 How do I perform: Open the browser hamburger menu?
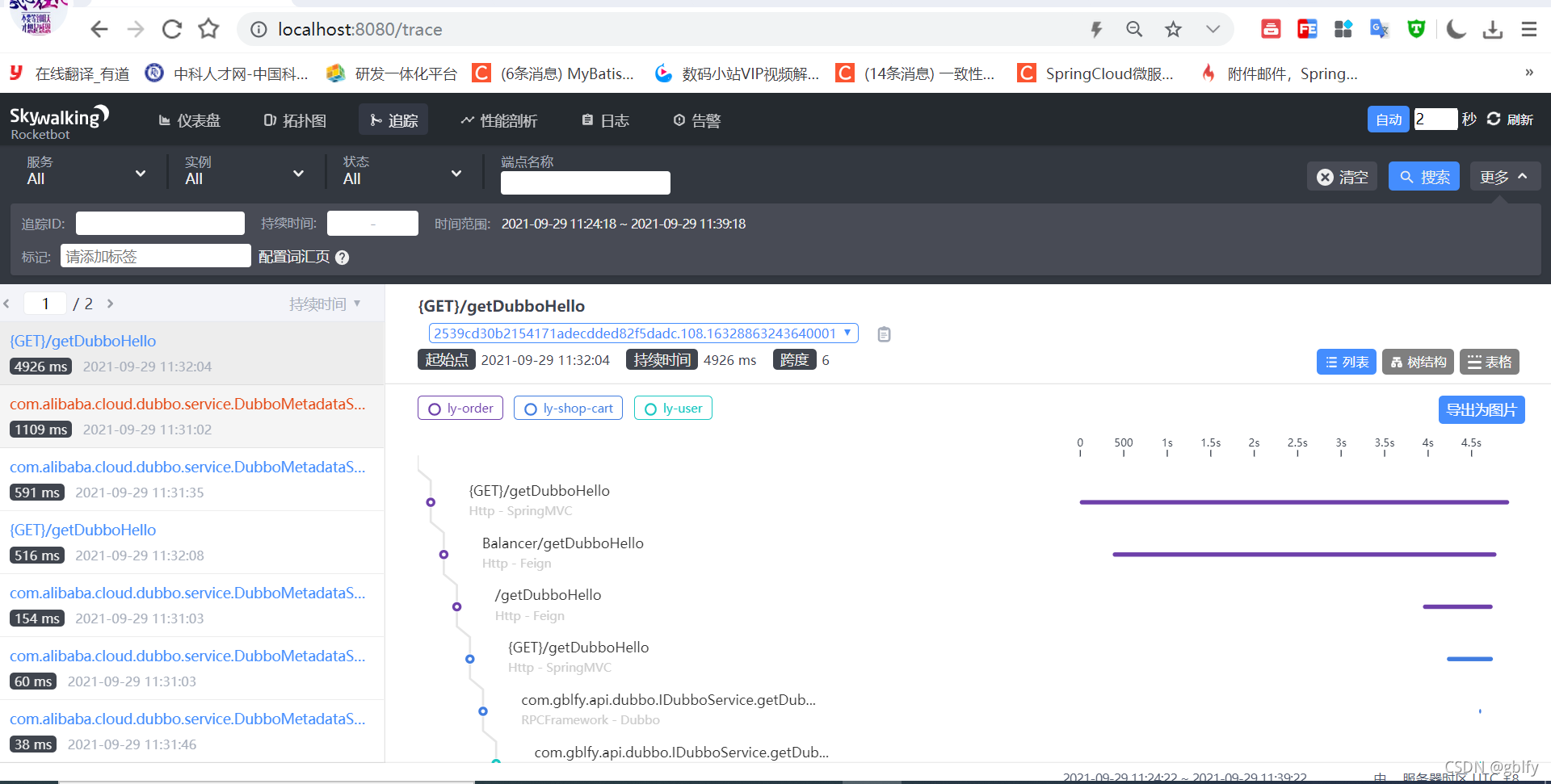click(x=1529, y=30)
